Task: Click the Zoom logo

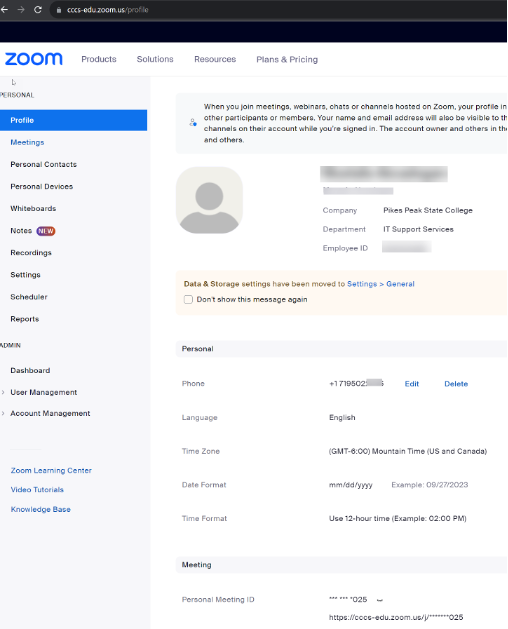Action: click(x=34, y=59)
